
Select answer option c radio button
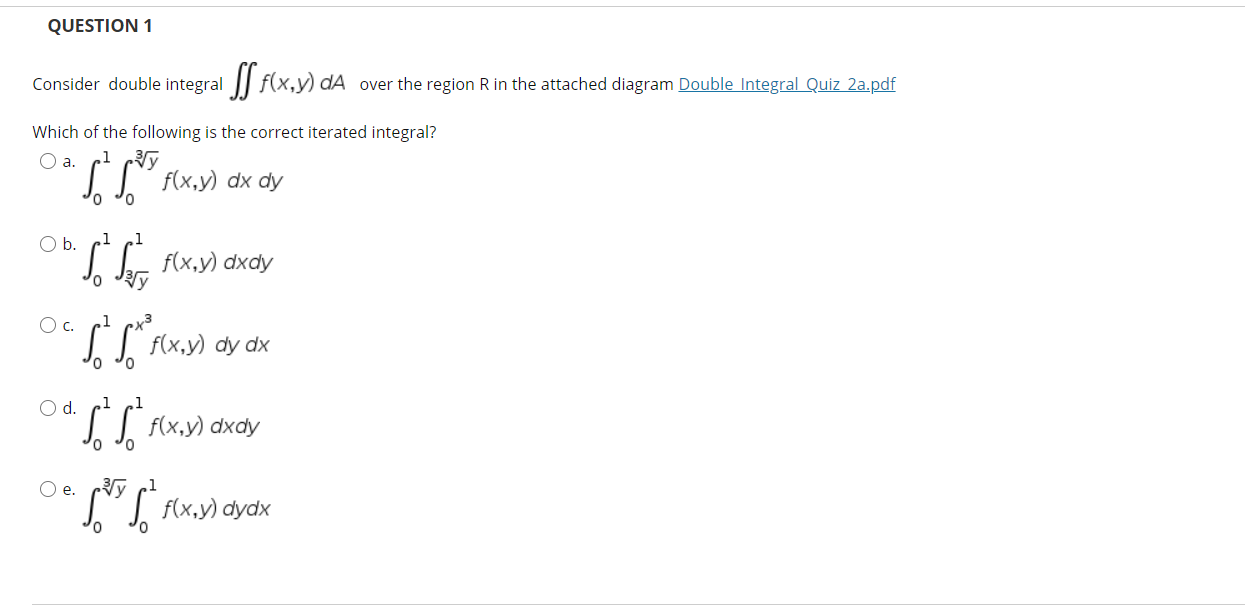pos(47,324)
